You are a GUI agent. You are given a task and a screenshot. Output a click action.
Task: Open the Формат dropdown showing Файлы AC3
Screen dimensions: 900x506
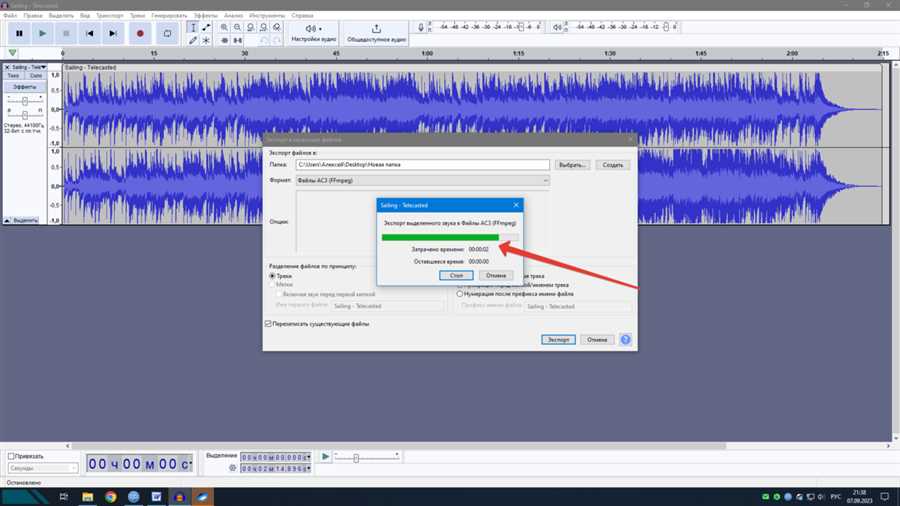(x=422, y=180)
